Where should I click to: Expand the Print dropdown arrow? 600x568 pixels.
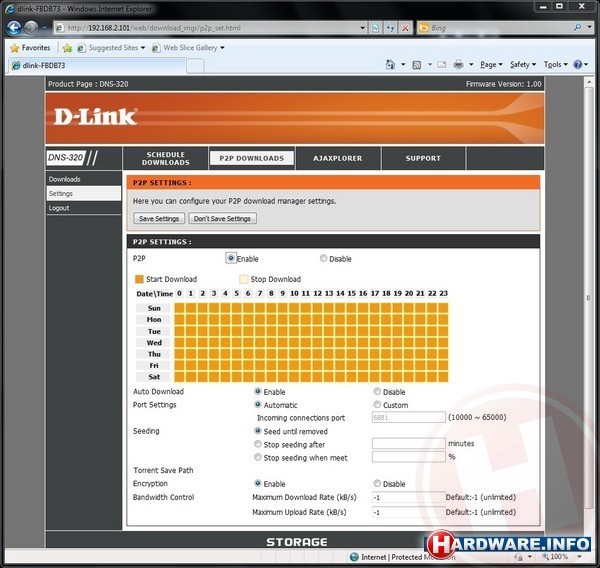click(471, 64)
